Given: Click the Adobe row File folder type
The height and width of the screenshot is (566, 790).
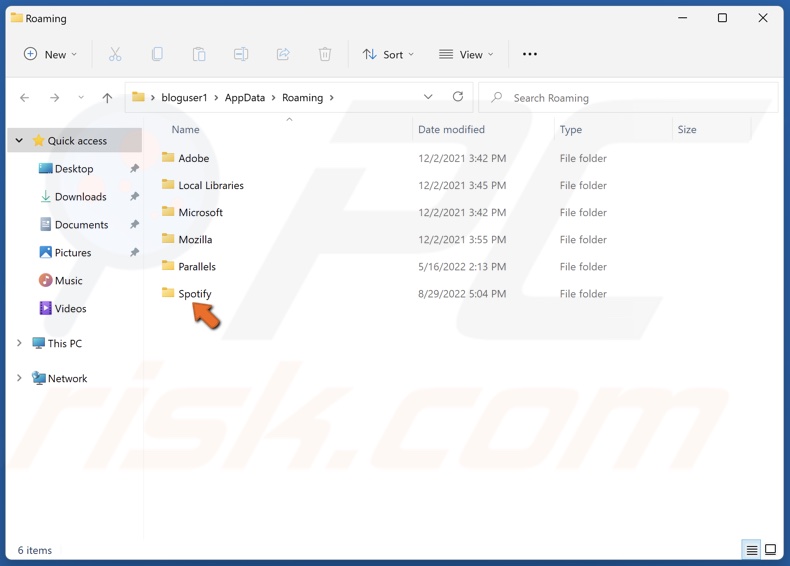Looking at the screenshot, I should tap(583, 158).
